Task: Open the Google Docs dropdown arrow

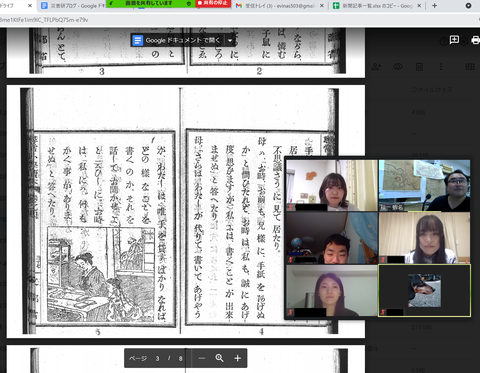Action: [x=230, y=40]
